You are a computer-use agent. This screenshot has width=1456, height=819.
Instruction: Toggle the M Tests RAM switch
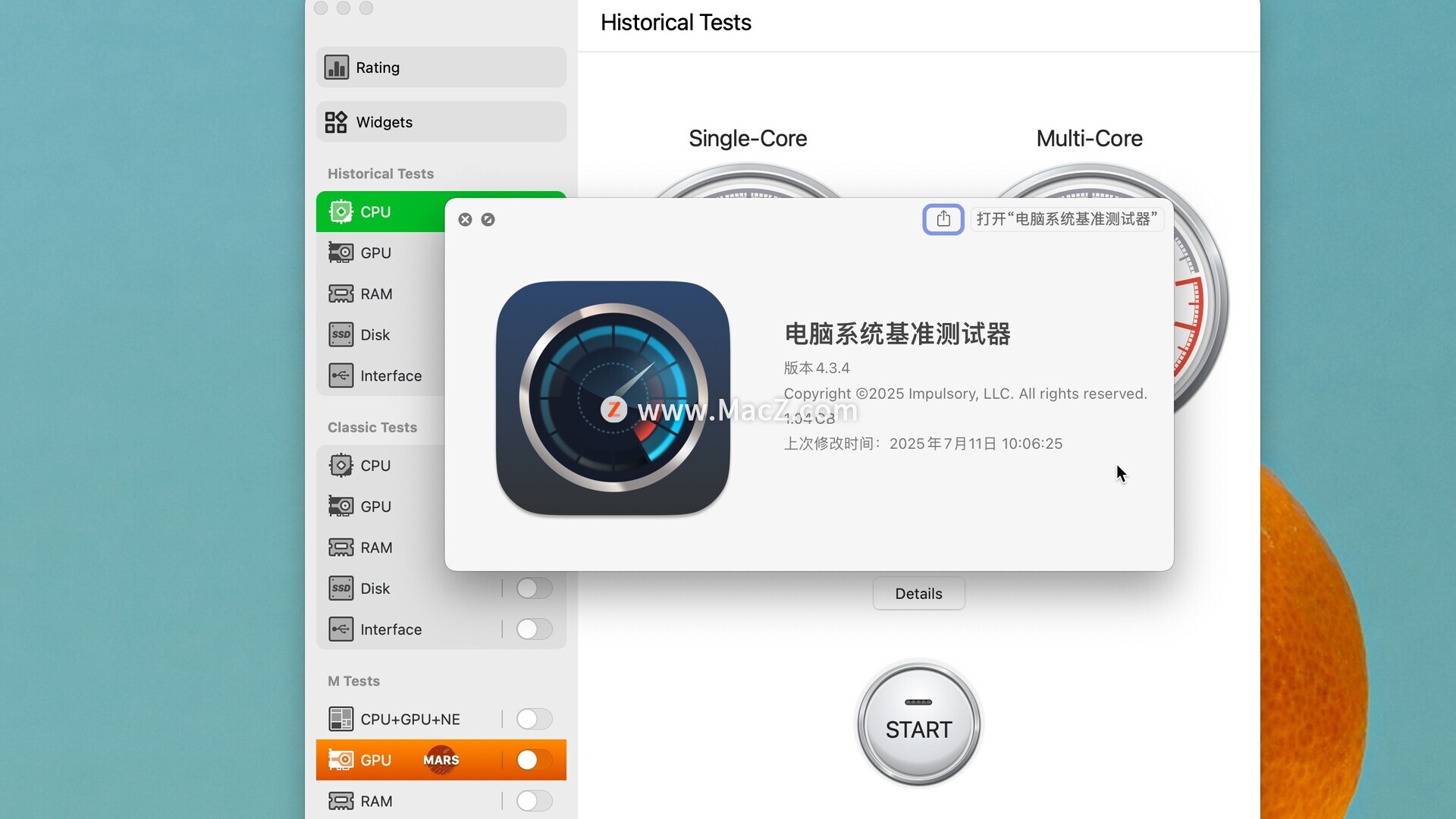click(x=534, y=801)
